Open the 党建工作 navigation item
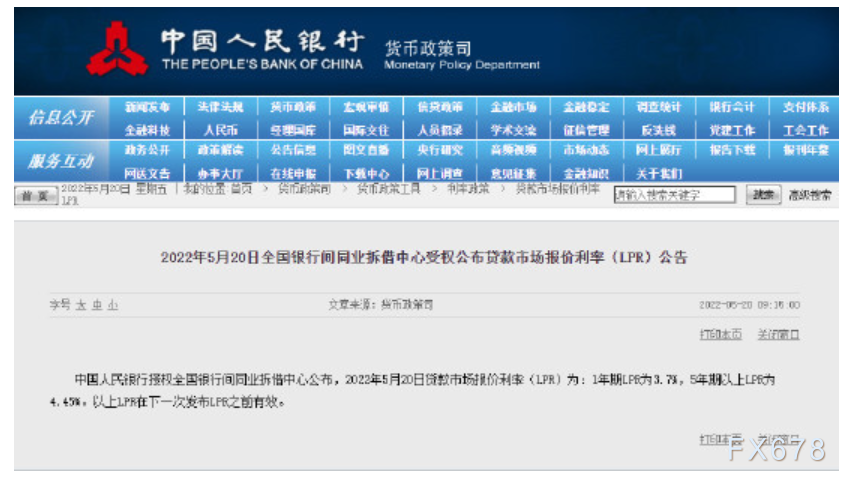Viewport: 856px width, 485px height. (732, 131)
